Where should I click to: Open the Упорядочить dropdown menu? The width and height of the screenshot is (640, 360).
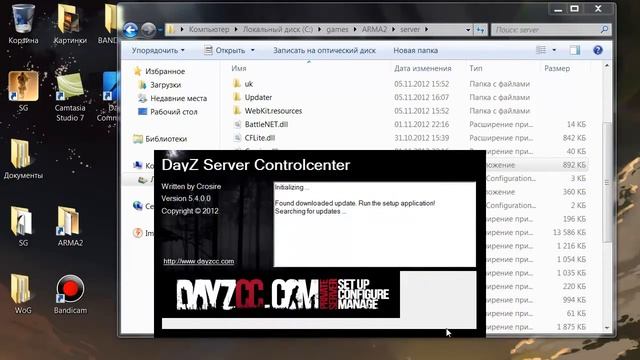click(158, 50)
